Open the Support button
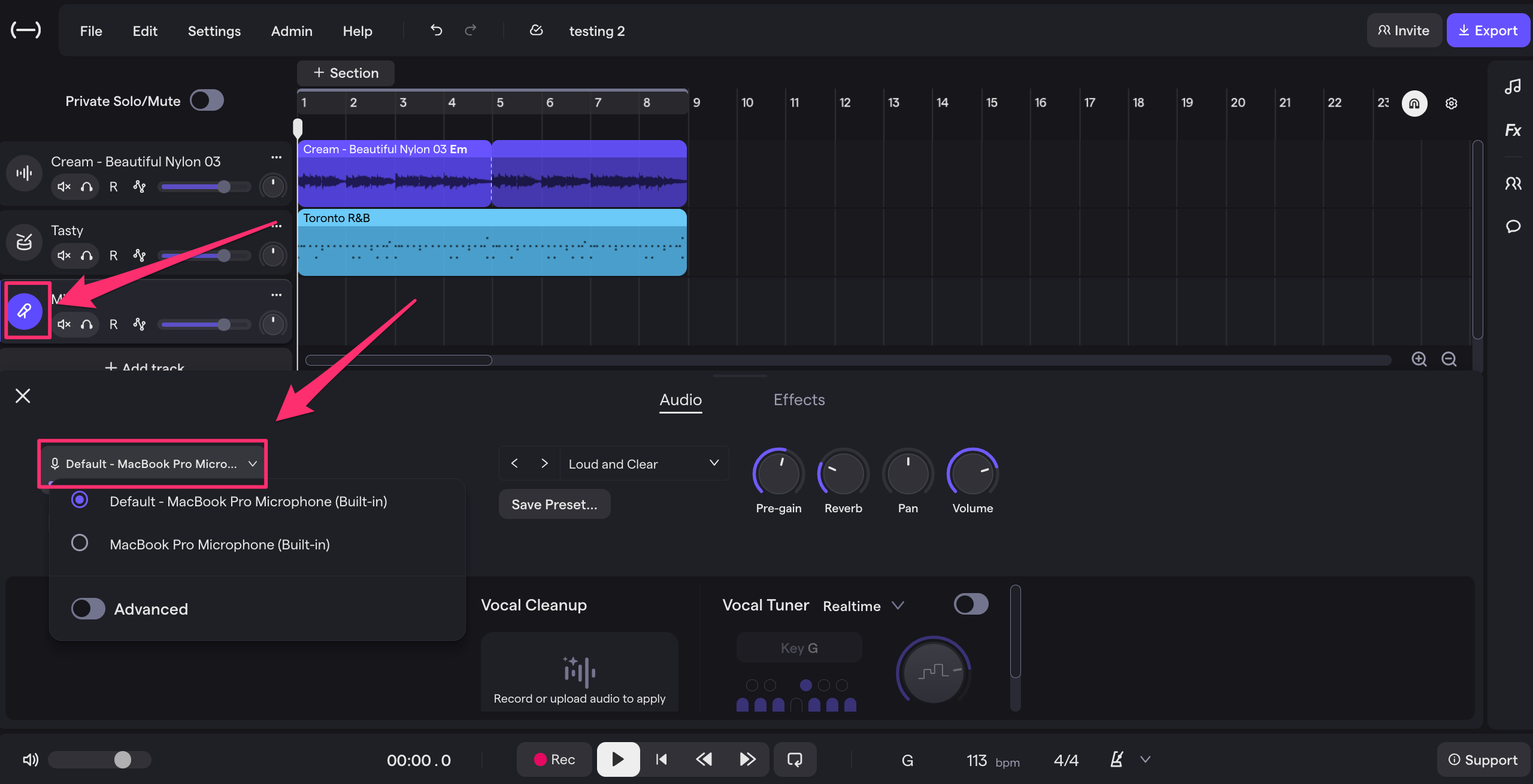 (x=1483, y=759)
